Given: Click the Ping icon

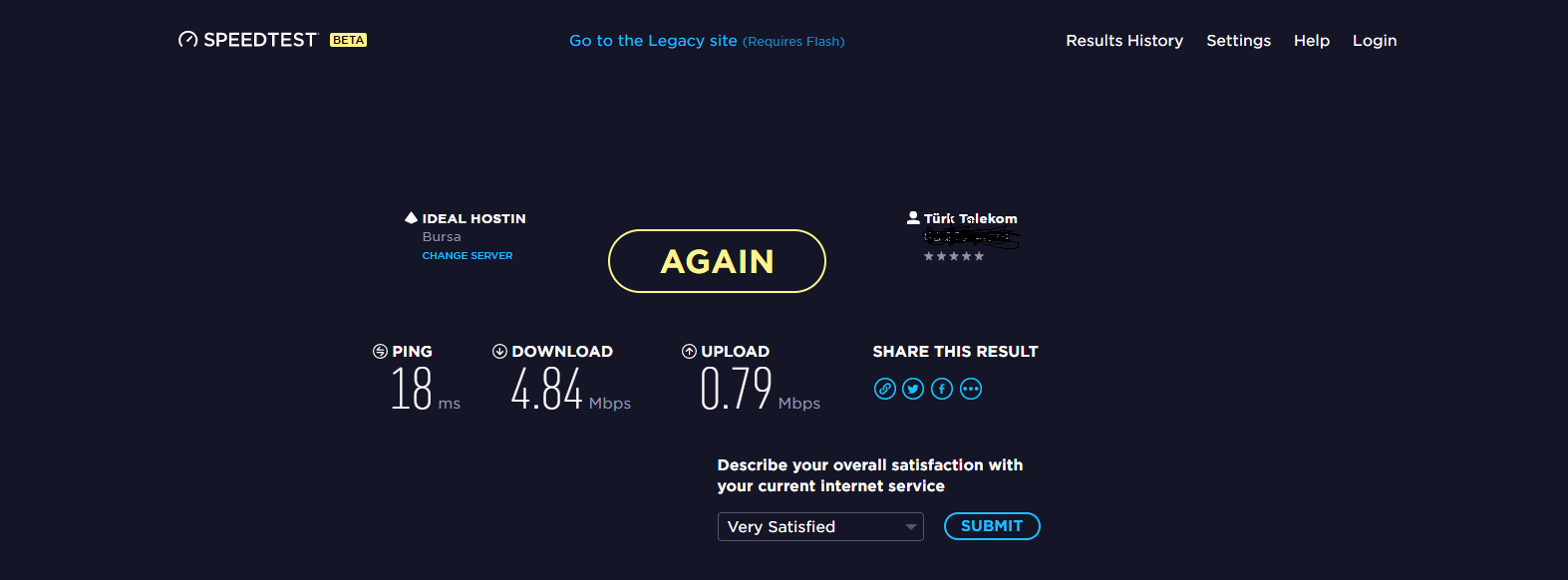Looking at the screenshot, I should (380, 351).
